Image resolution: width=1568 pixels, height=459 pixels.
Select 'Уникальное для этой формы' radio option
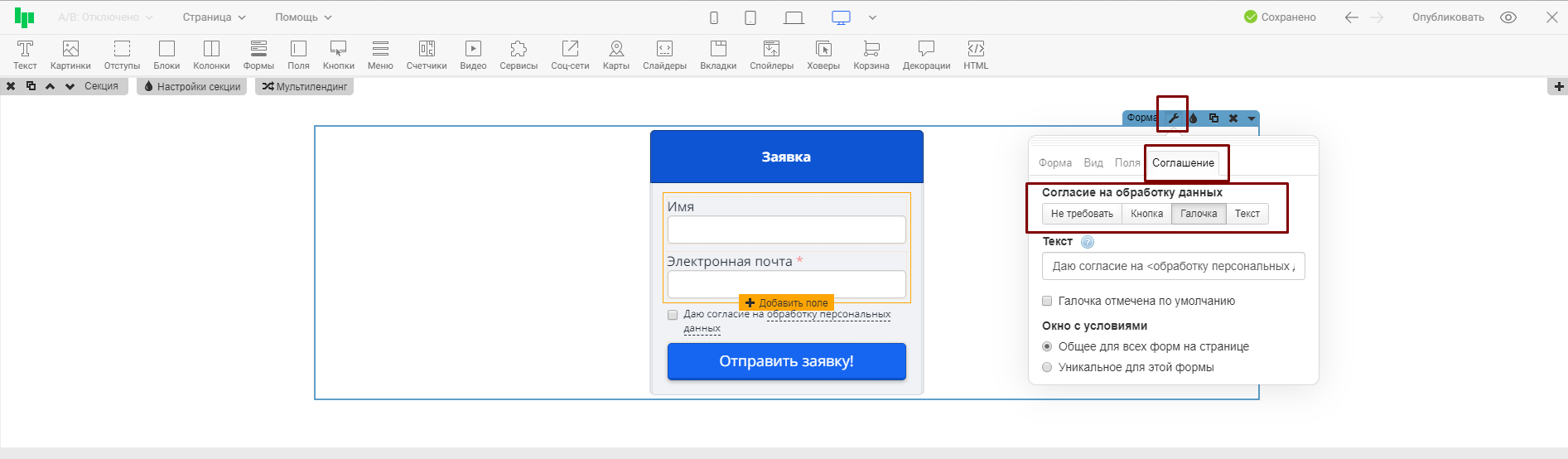(1047, 367)
